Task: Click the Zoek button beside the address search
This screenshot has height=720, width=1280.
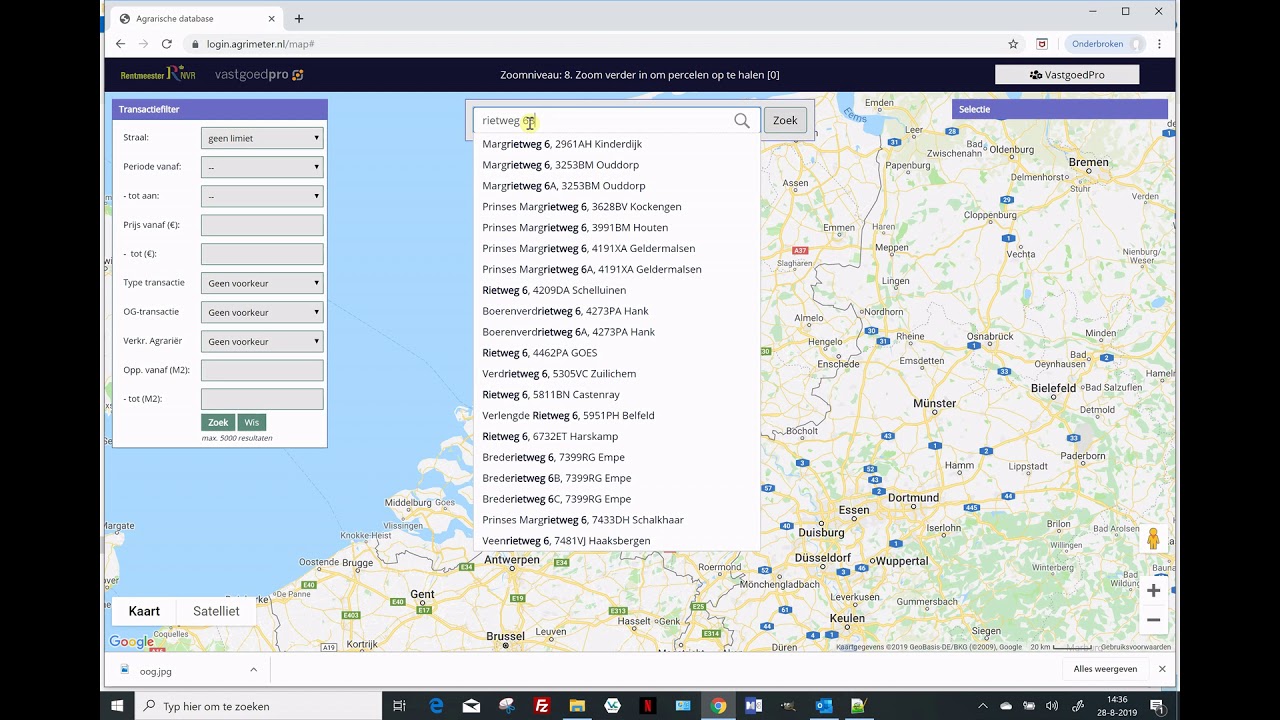Action: tap(785, 120)
